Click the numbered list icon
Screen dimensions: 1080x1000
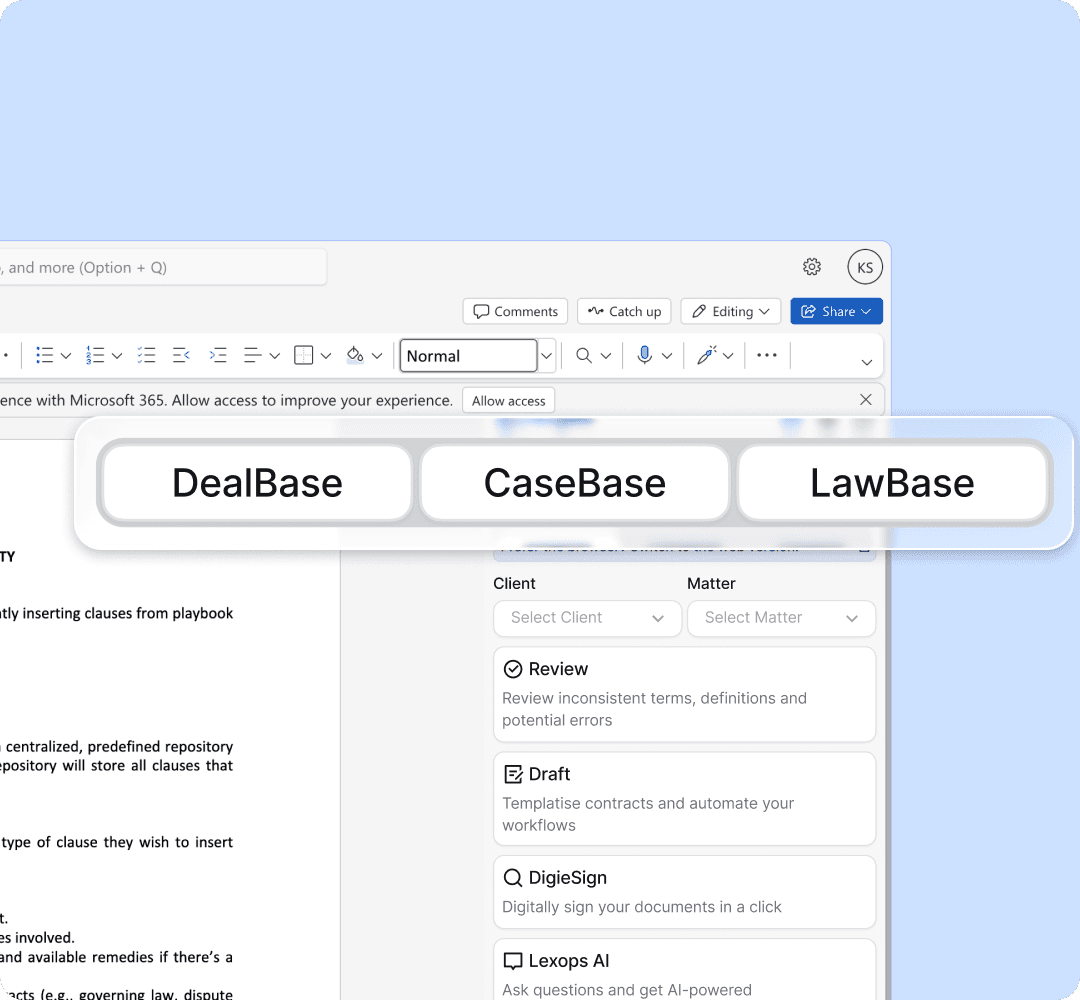95,355
